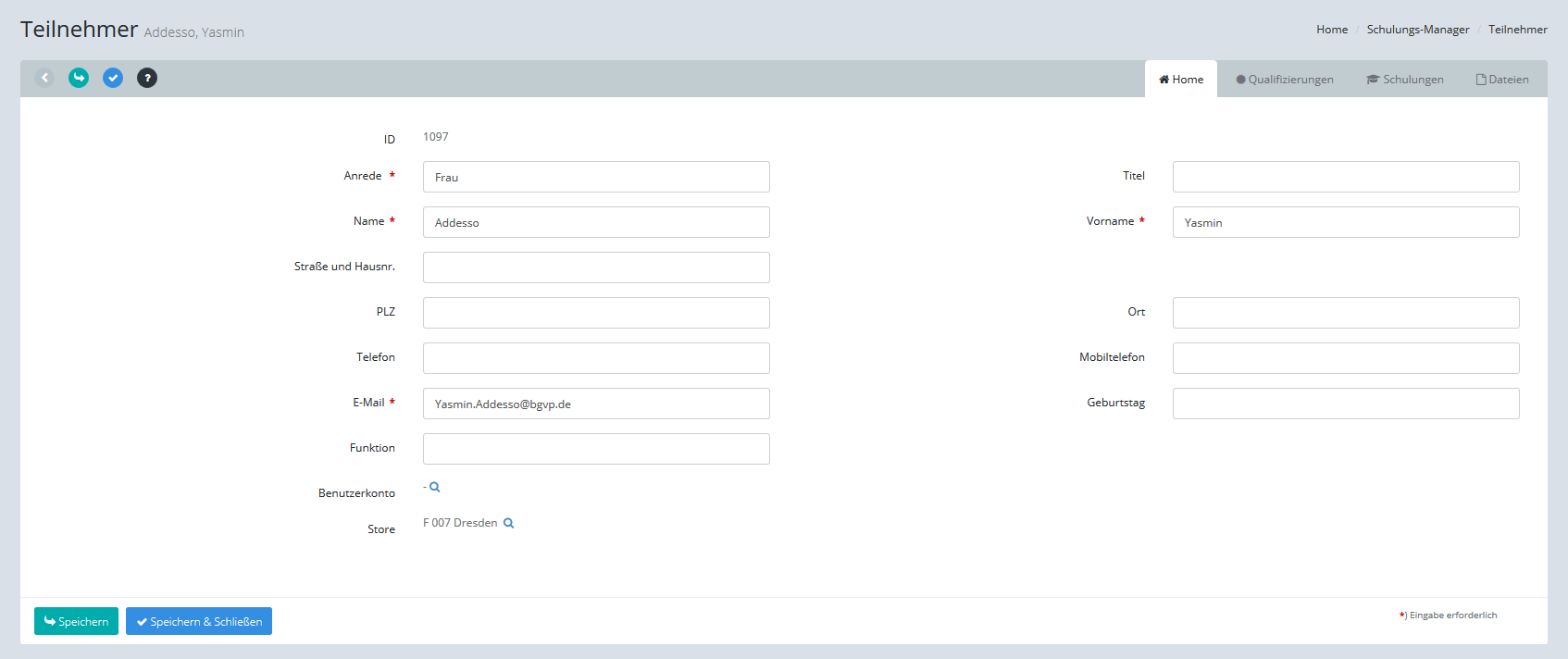Image resolution: width=1568 pixels, height=659 pixels.
Task: Open help via the question mark icon
Action: tap(147, 78)
